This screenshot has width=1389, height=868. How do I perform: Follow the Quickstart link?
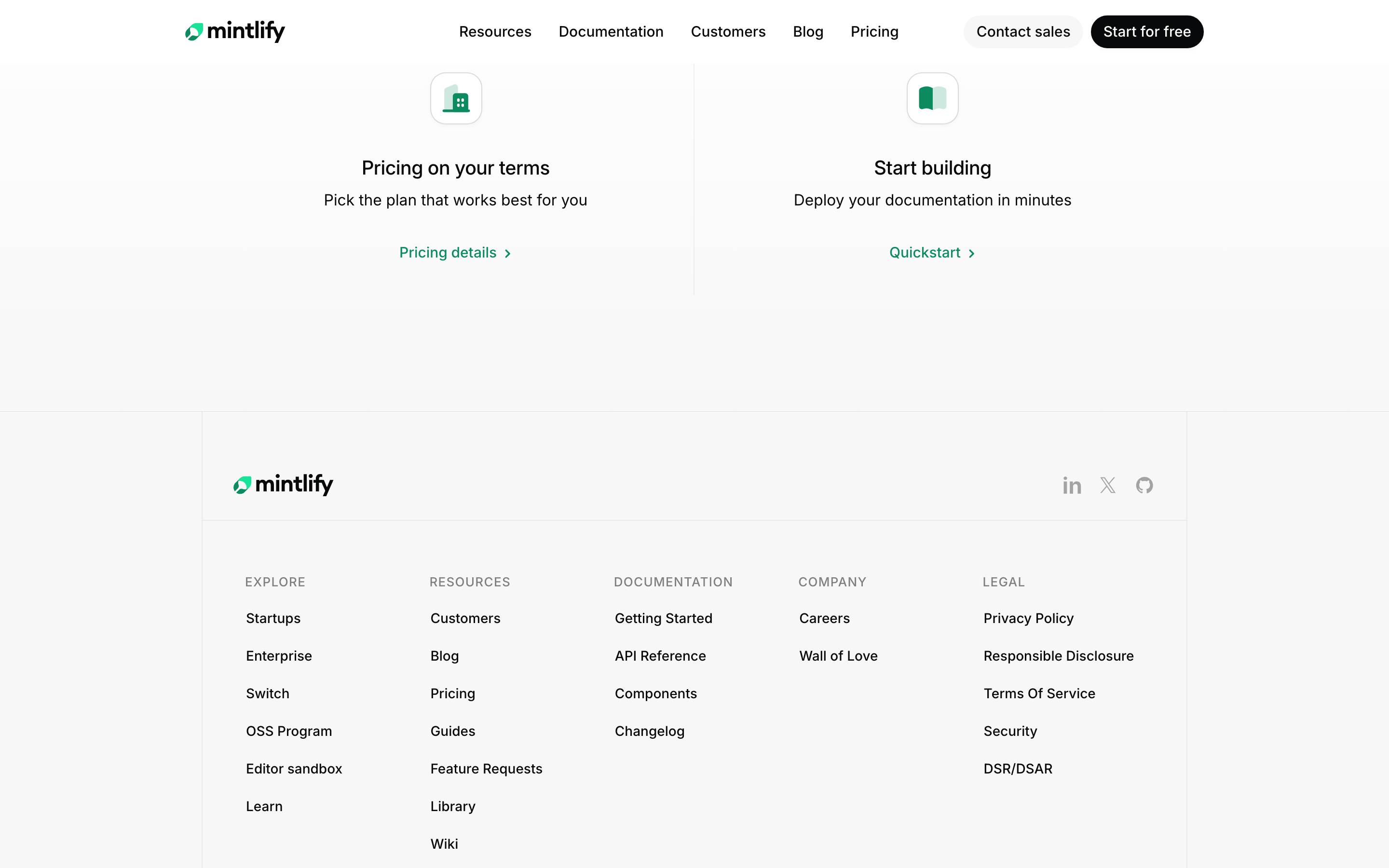point(932,253)
